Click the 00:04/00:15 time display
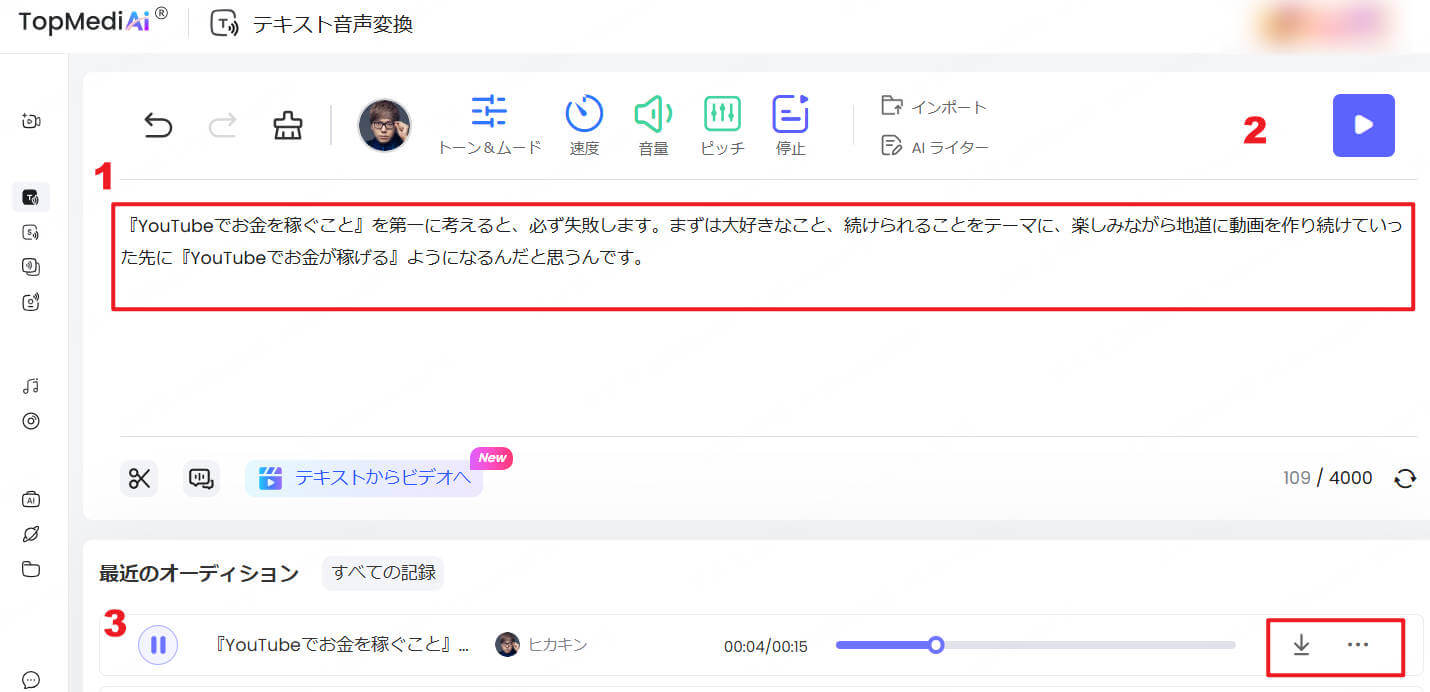This screenshot has height=692, width=1430. pyautogui.click(x=765, y=646)
